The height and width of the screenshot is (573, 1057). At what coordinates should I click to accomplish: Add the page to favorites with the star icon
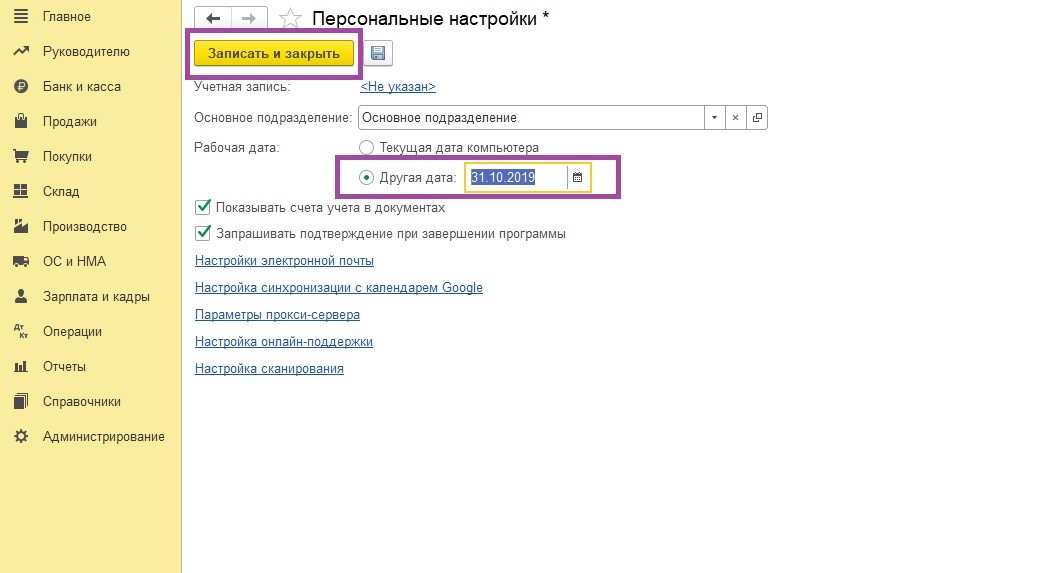coord(289,19)
